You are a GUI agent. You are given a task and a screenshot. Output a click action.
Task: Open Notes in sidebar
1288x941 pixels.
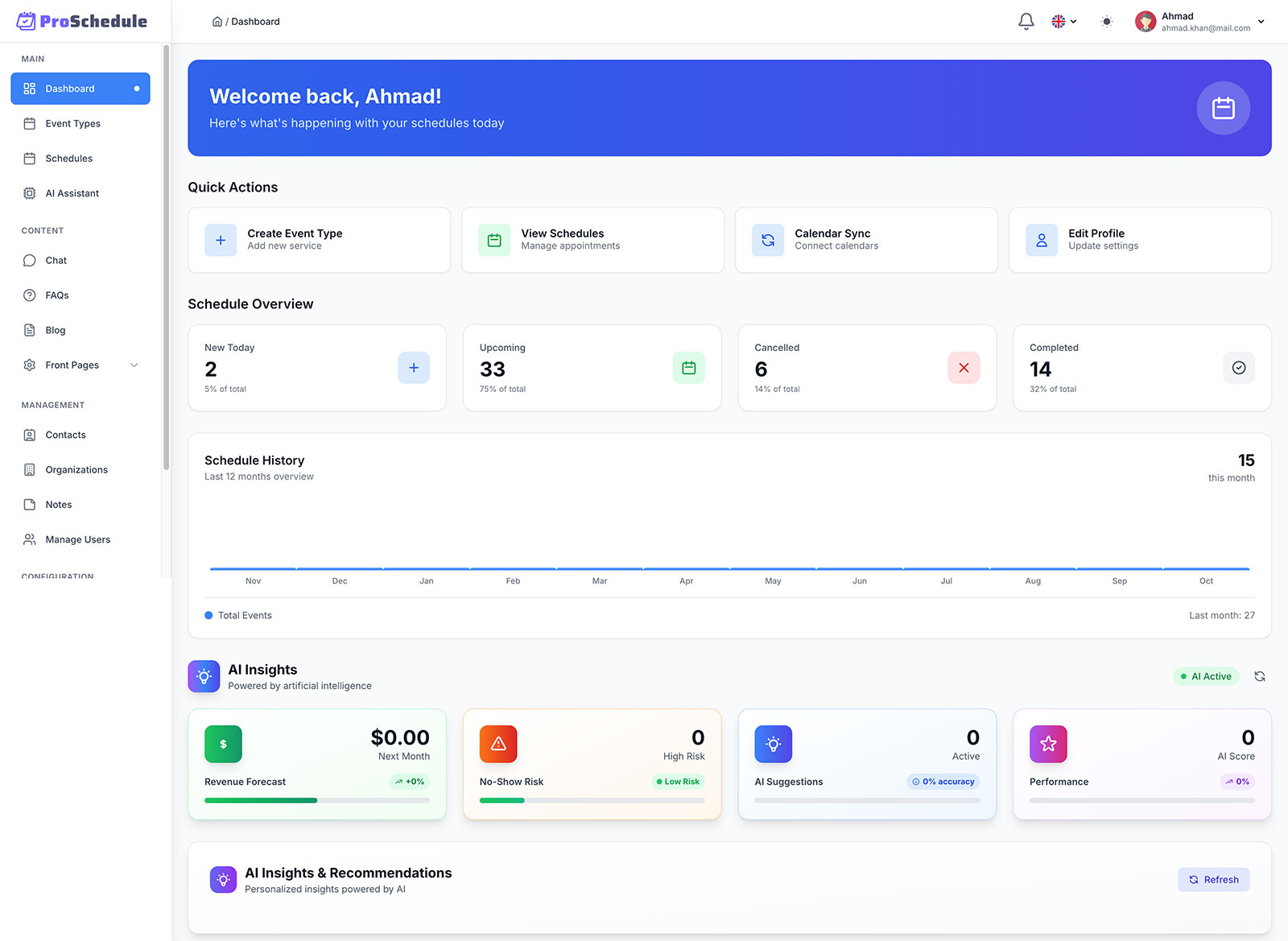tap(80, 505)
